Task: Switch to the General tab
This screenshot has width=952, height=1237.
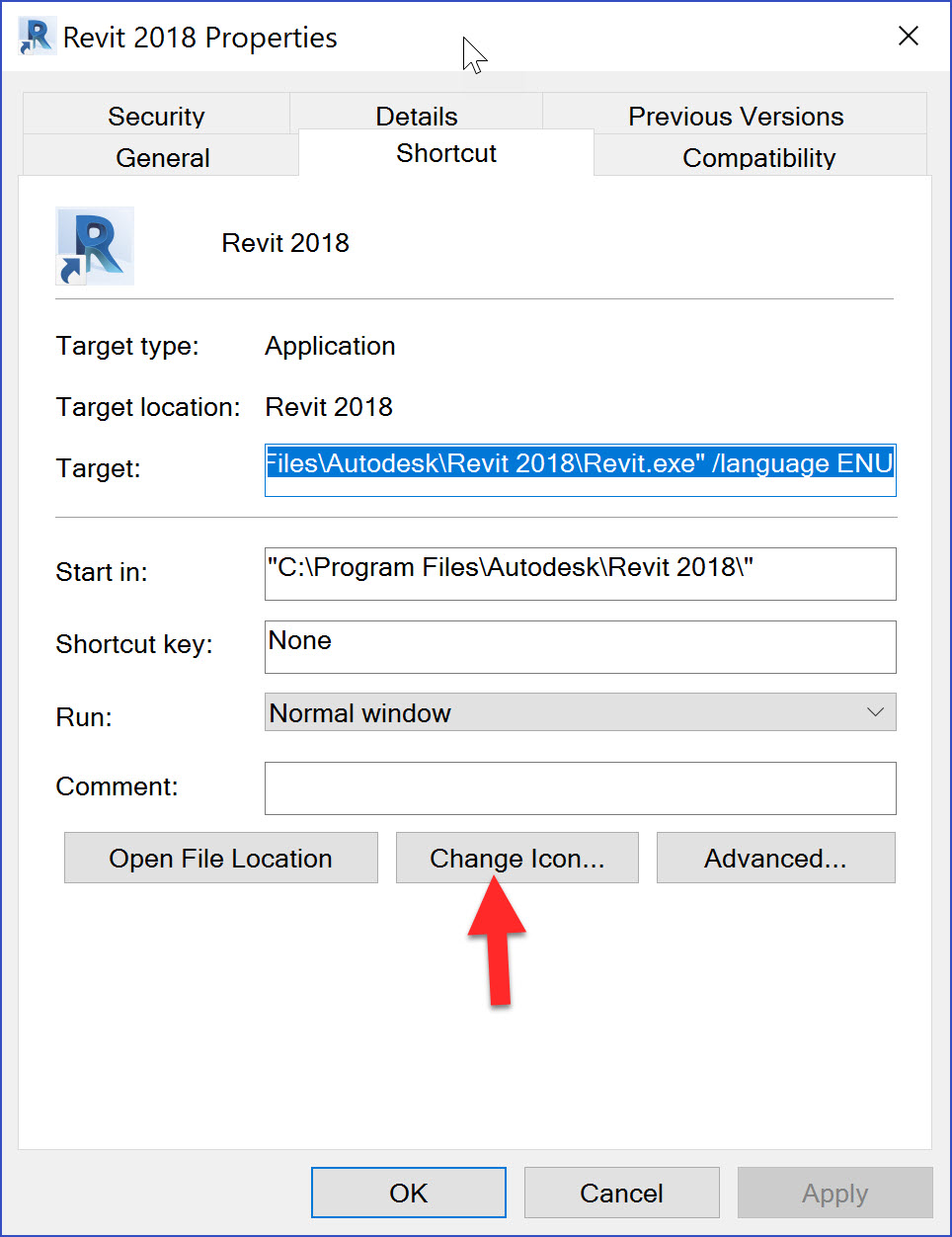Action: pos(162,156)
